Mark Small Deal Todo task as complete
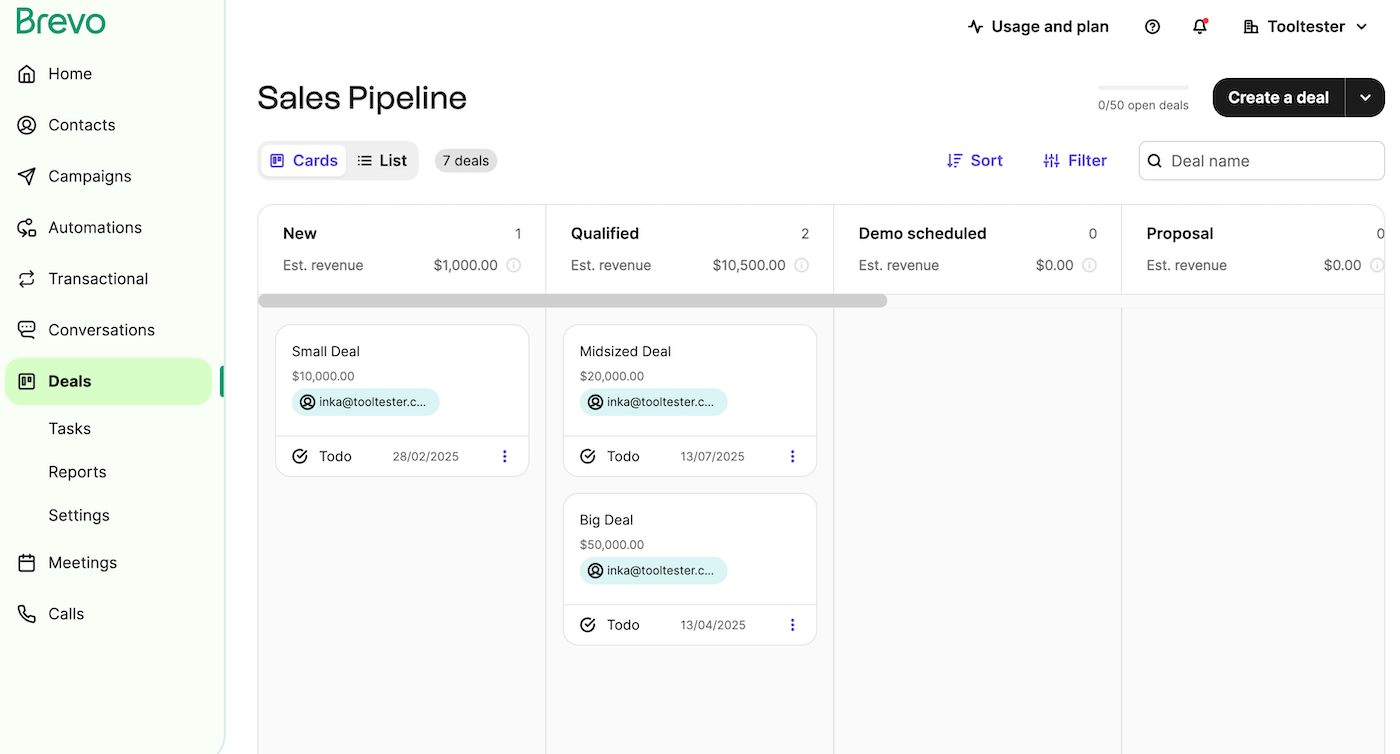 click(300, 456)
